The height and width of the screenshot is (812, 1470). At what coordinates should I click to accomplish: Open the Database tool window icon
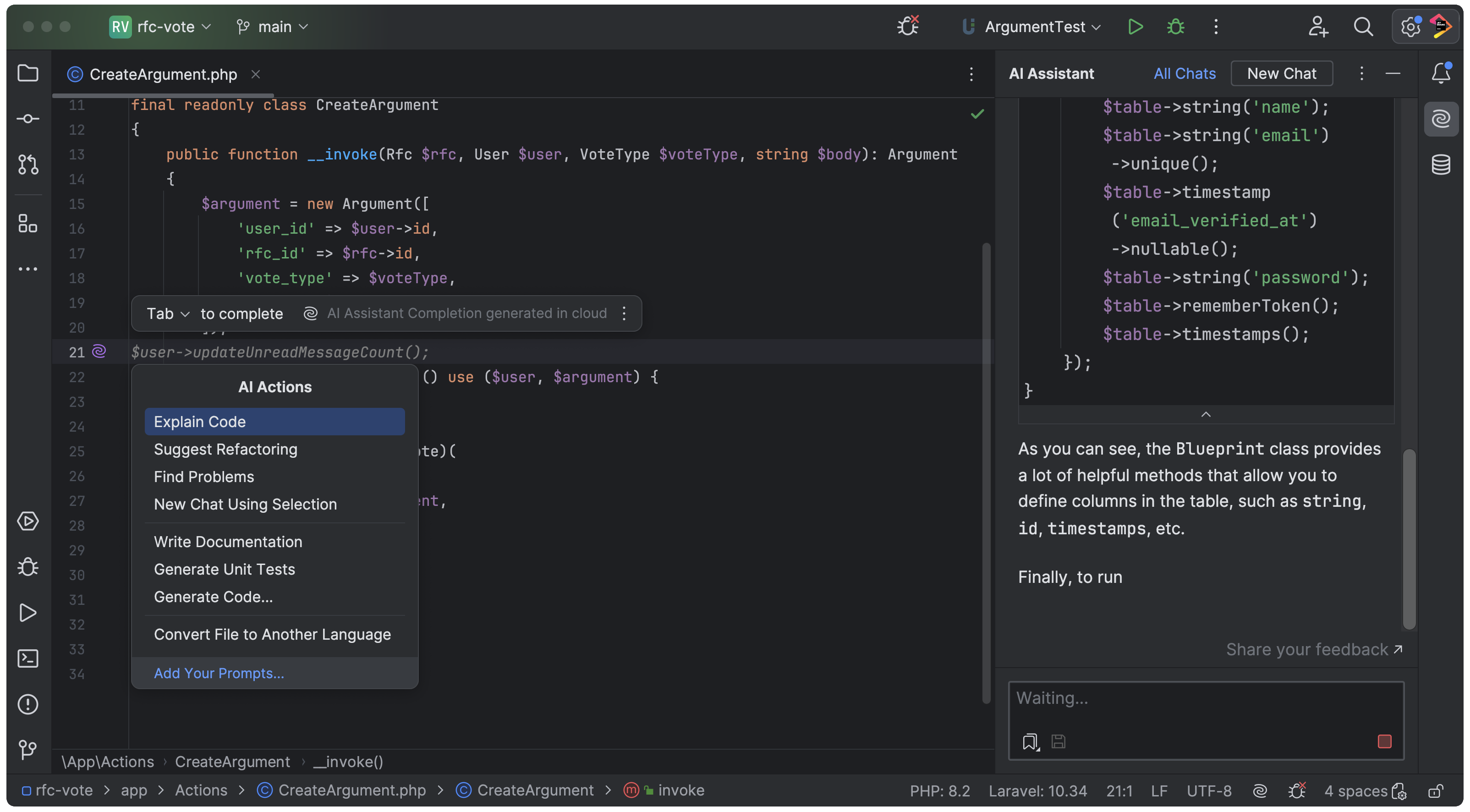point(1440,165)
